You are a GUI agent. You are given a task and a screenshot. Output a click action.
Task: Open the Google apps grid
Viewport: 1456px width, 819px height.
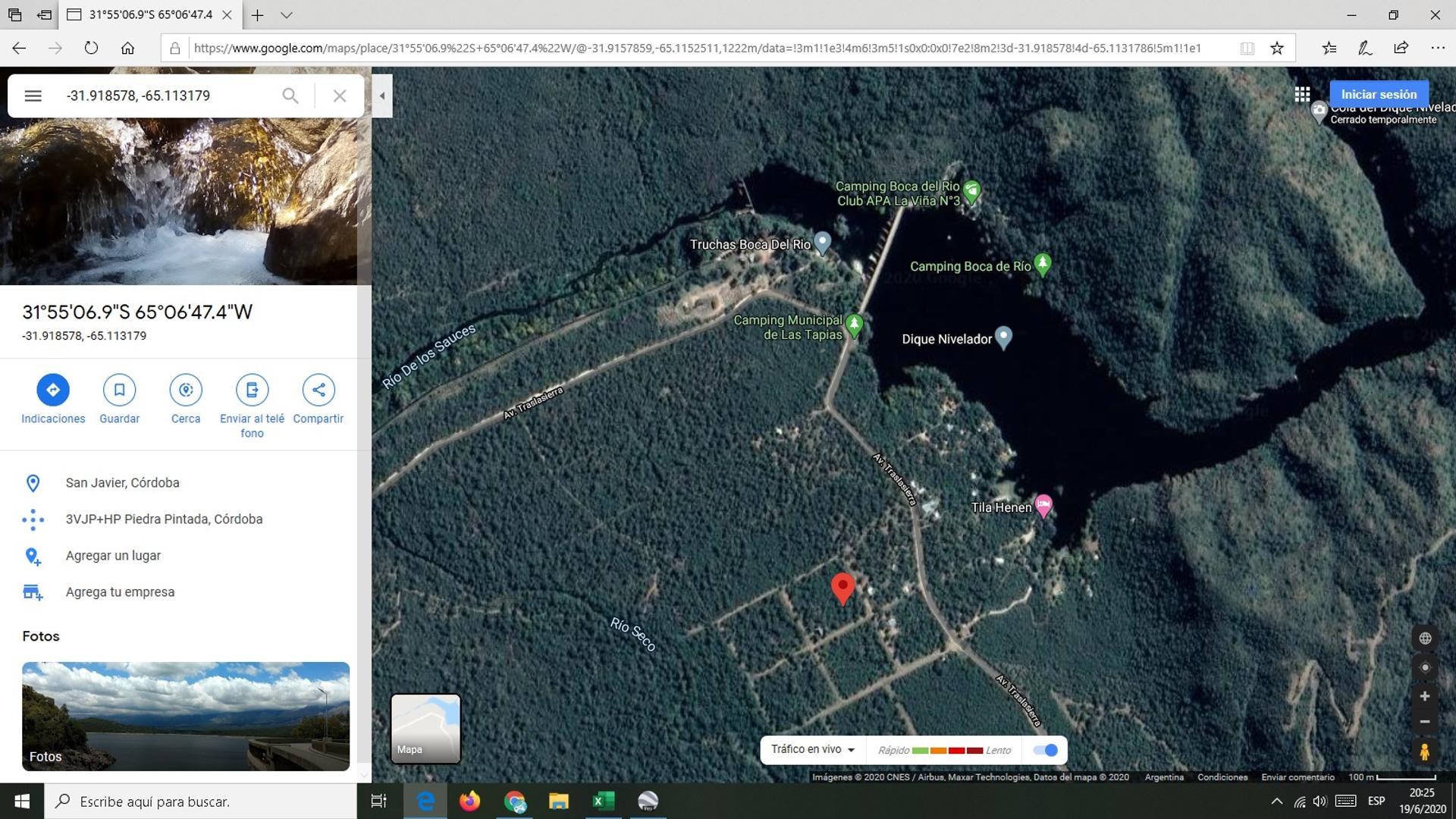pyautogui.click(x=1302, y=95)
